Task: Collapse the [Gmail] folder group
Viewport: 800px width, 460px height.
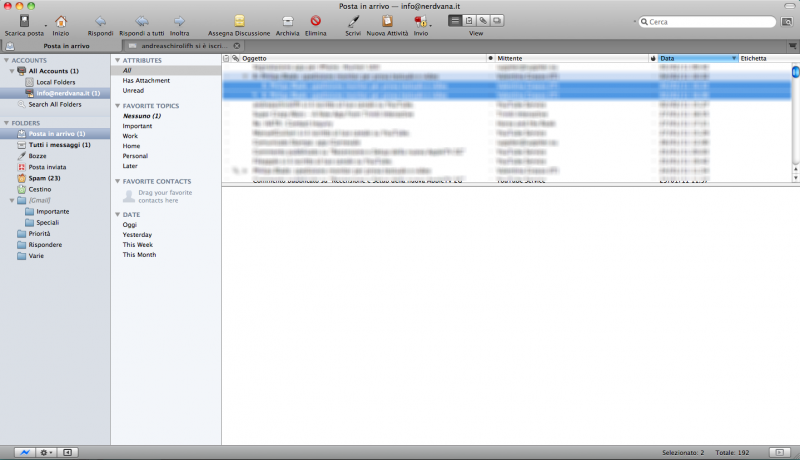Action: (10, 200)
